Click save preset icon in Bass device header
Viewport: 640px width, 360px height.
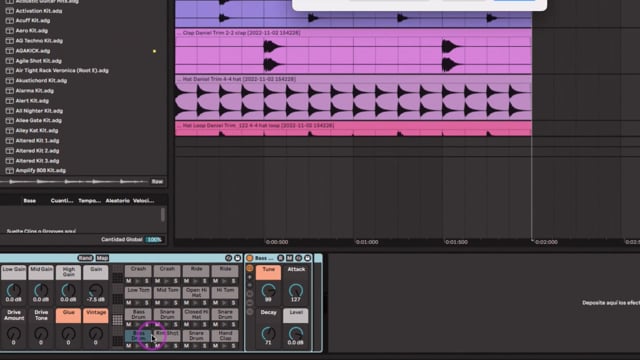[x=307, y=258]
